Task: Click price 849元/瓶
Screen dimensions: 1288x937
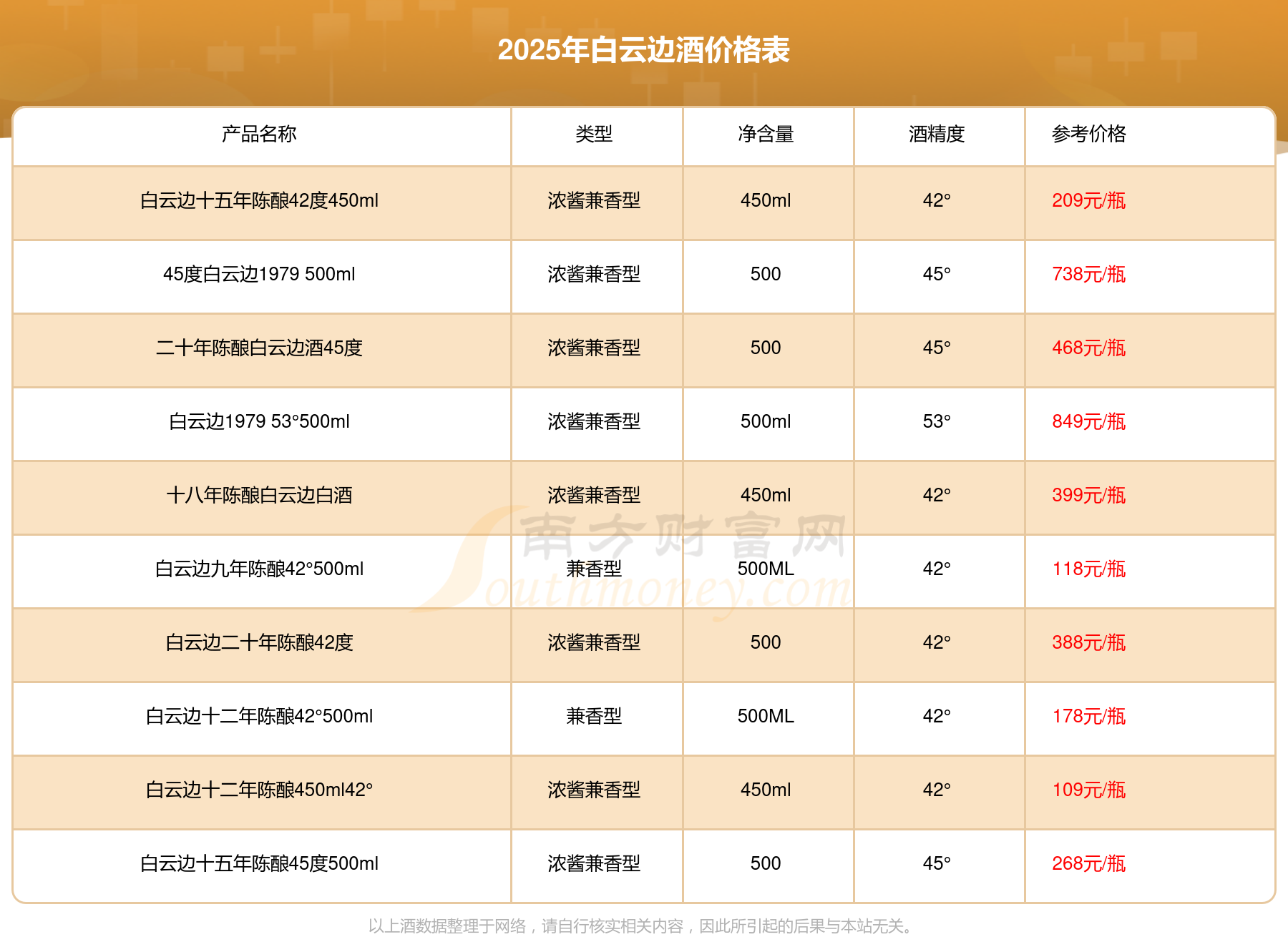Action: coord(1089,421)
